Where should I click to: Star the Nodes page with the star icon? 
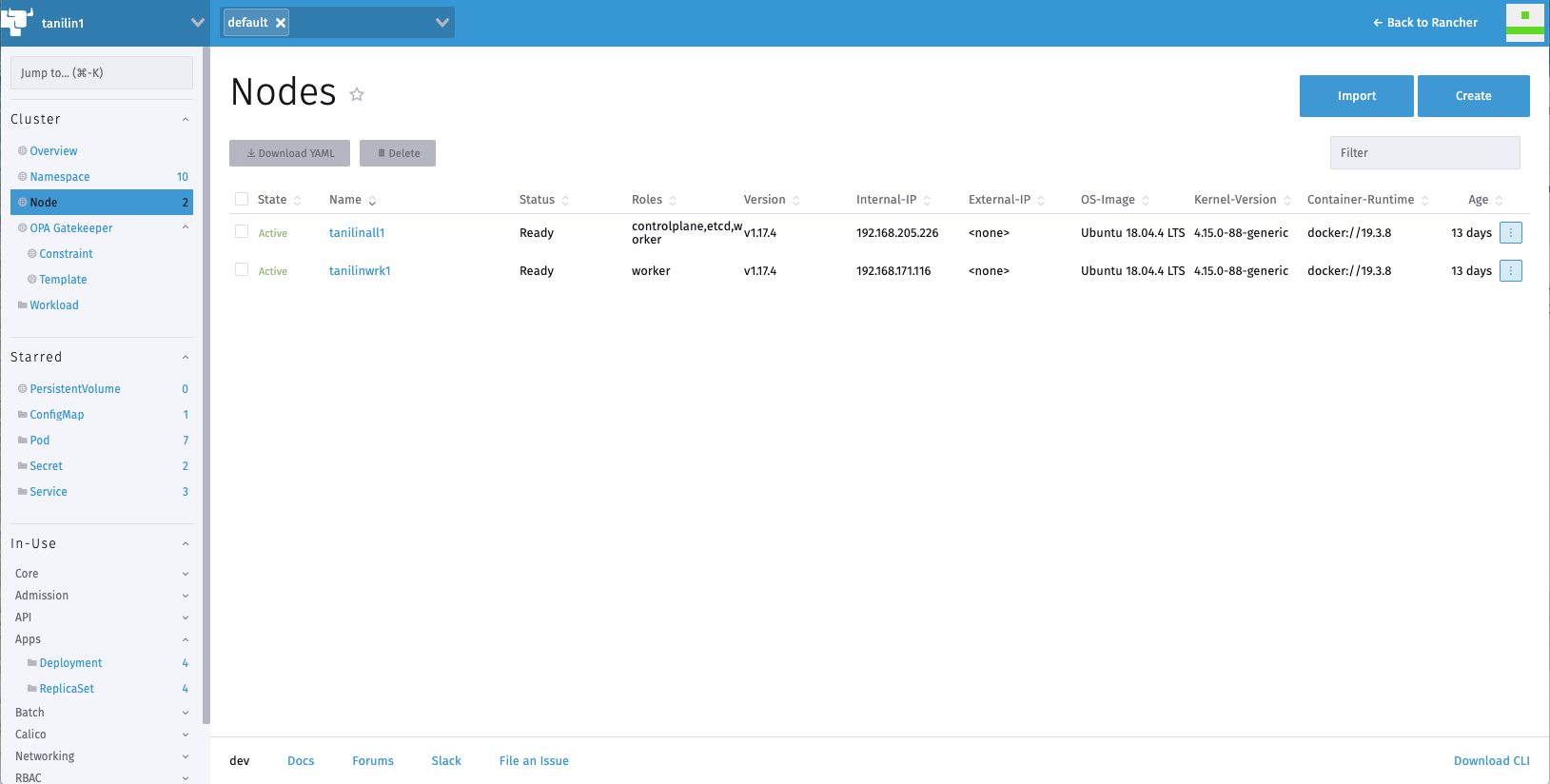[357, 94]
